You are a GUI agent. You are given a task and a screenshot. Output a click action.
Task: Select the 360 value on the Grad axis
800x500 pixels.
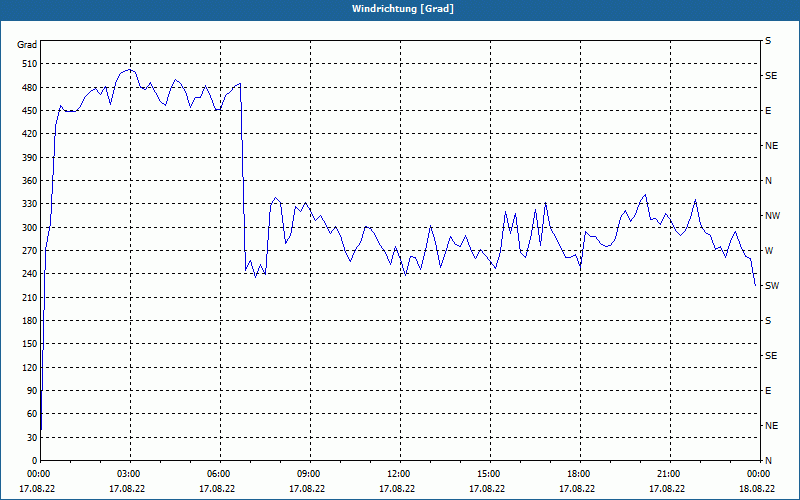coord(30,181)
